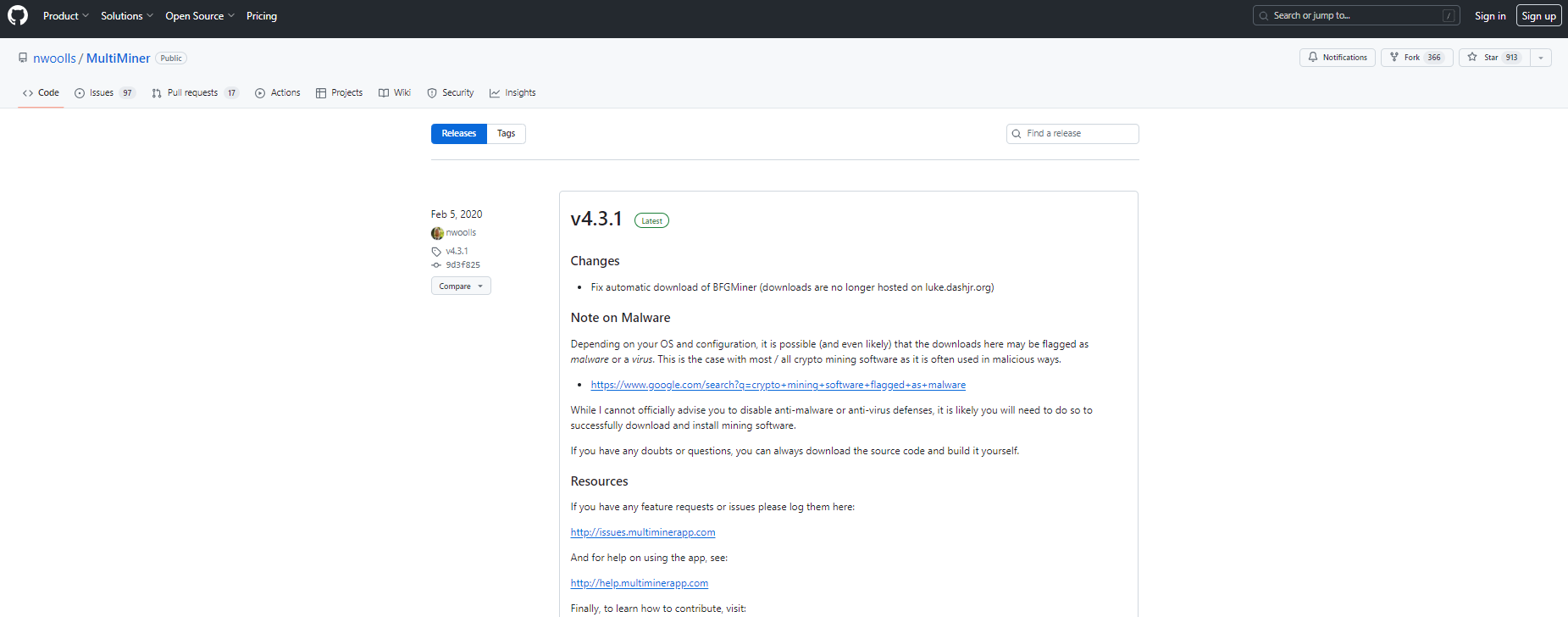This screenshot has width=1568, height=617.
Task: Open the Product menu
Action: click(65, 16)
